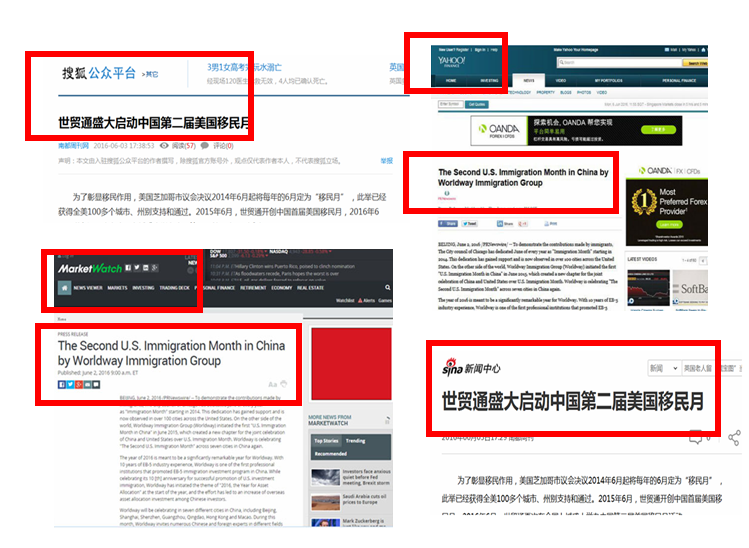
Task: Open SoftBank video thumbnail
Action: click(x=690, y=288)
